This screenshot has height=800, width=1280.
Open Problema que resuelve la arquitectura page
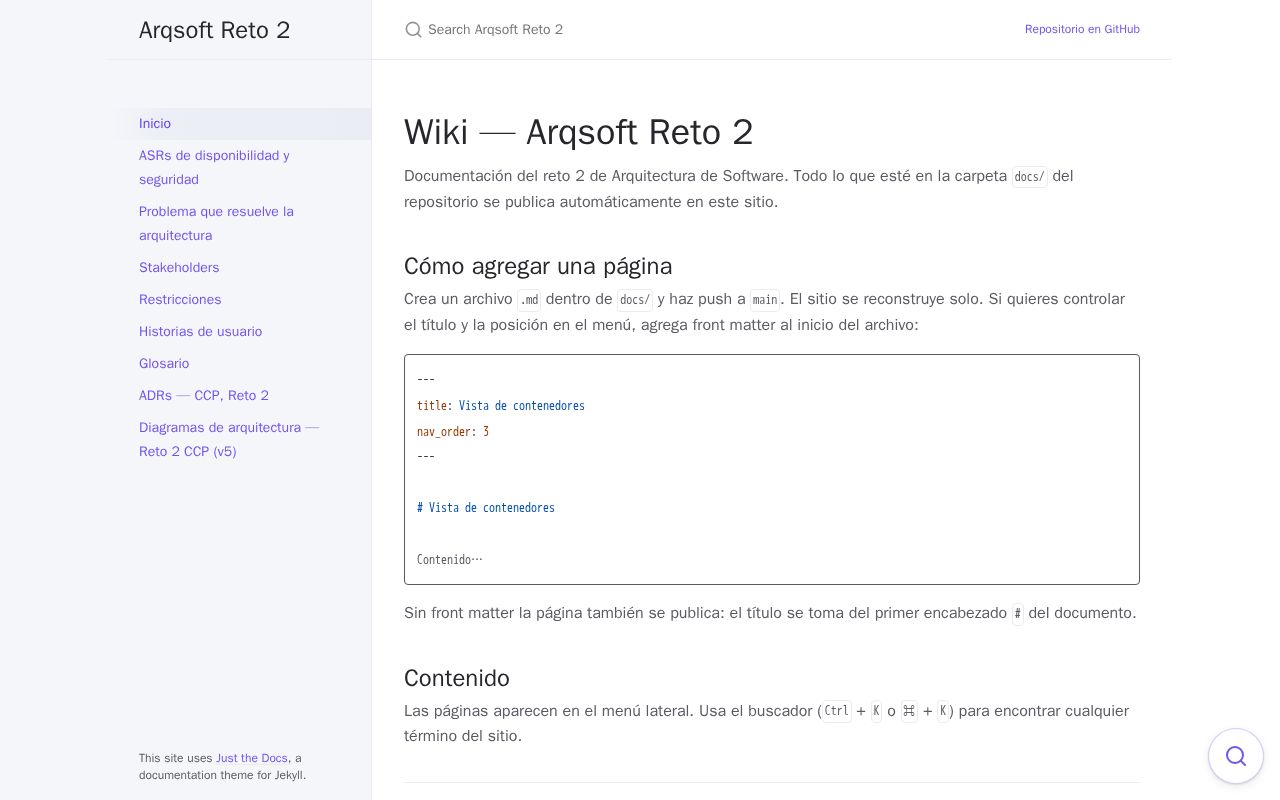240,224
